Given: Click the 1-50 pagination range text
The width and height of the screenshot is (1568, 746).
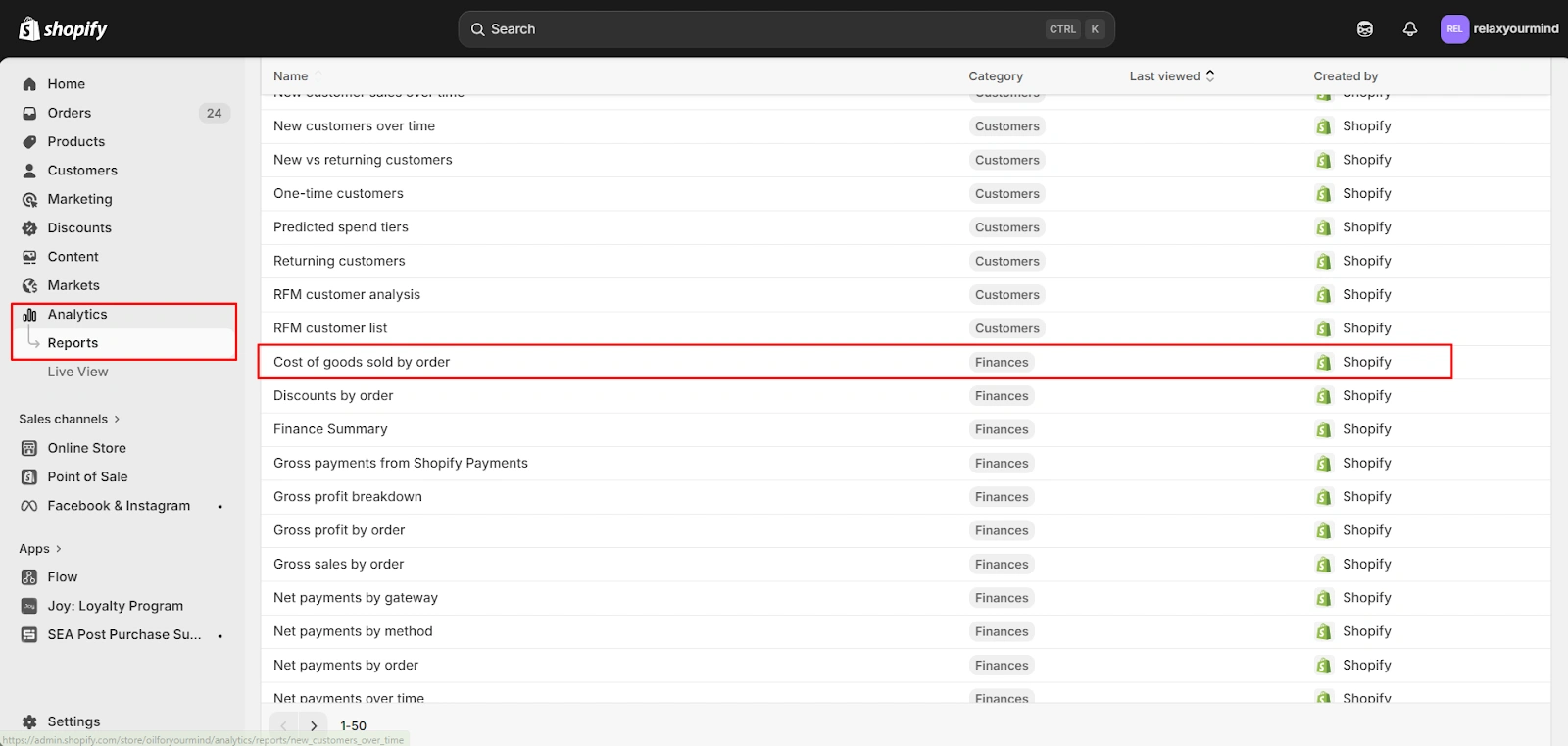Looking at the screenshot, I should 353,726.
